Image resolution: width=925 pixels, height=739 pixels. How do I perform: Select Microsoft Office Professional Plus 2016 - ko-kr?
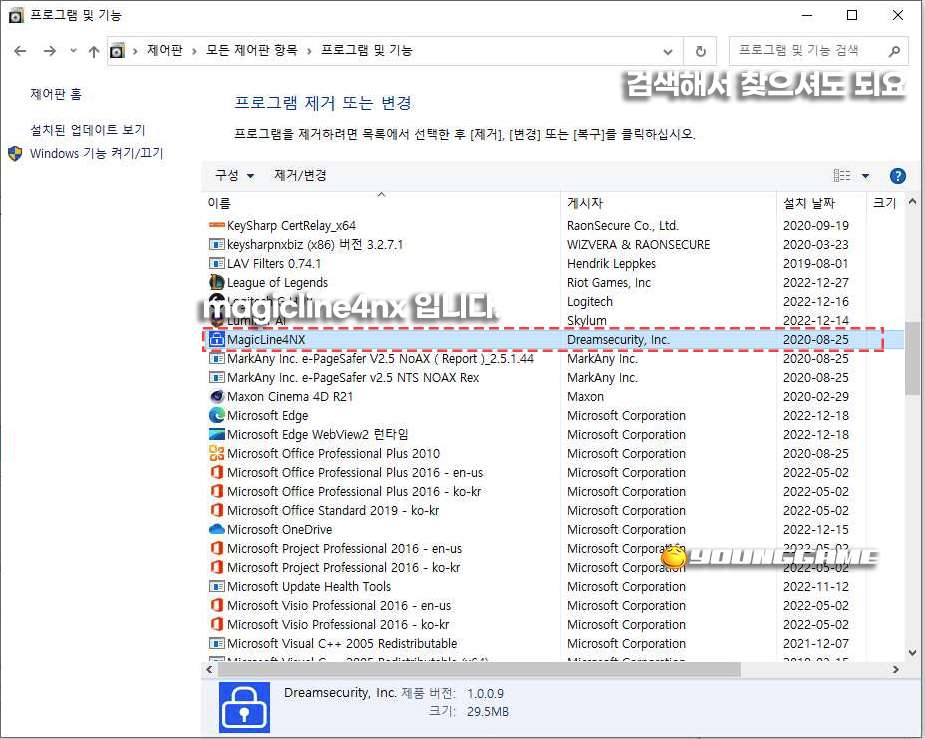354,491
